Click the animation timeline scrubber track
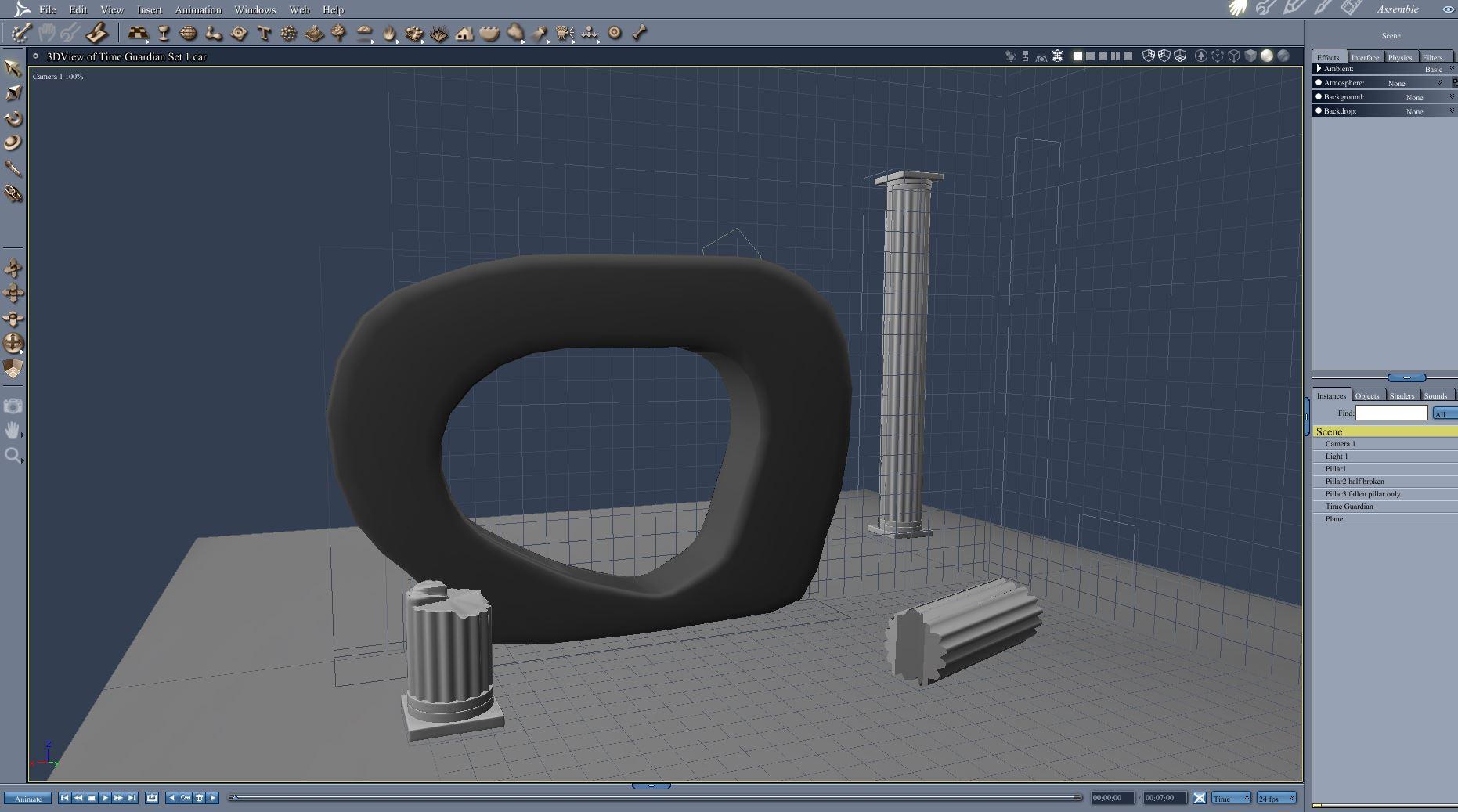The image size is (1458, 812). tap(655, 798)
